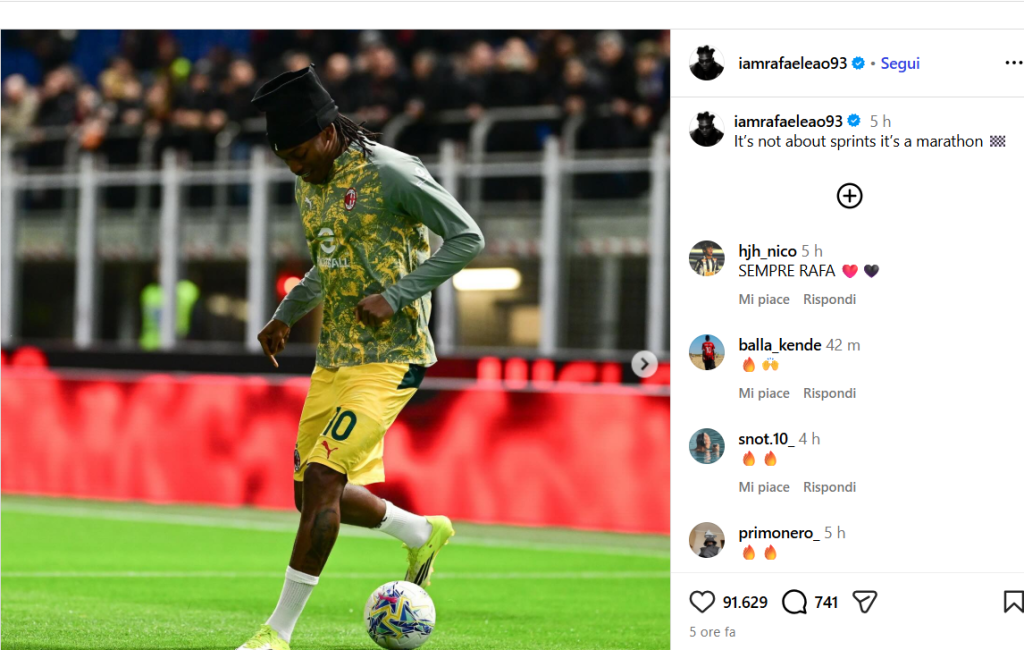Save the post with bookmark icon
1024x650 pixels.
point(1013,602)
